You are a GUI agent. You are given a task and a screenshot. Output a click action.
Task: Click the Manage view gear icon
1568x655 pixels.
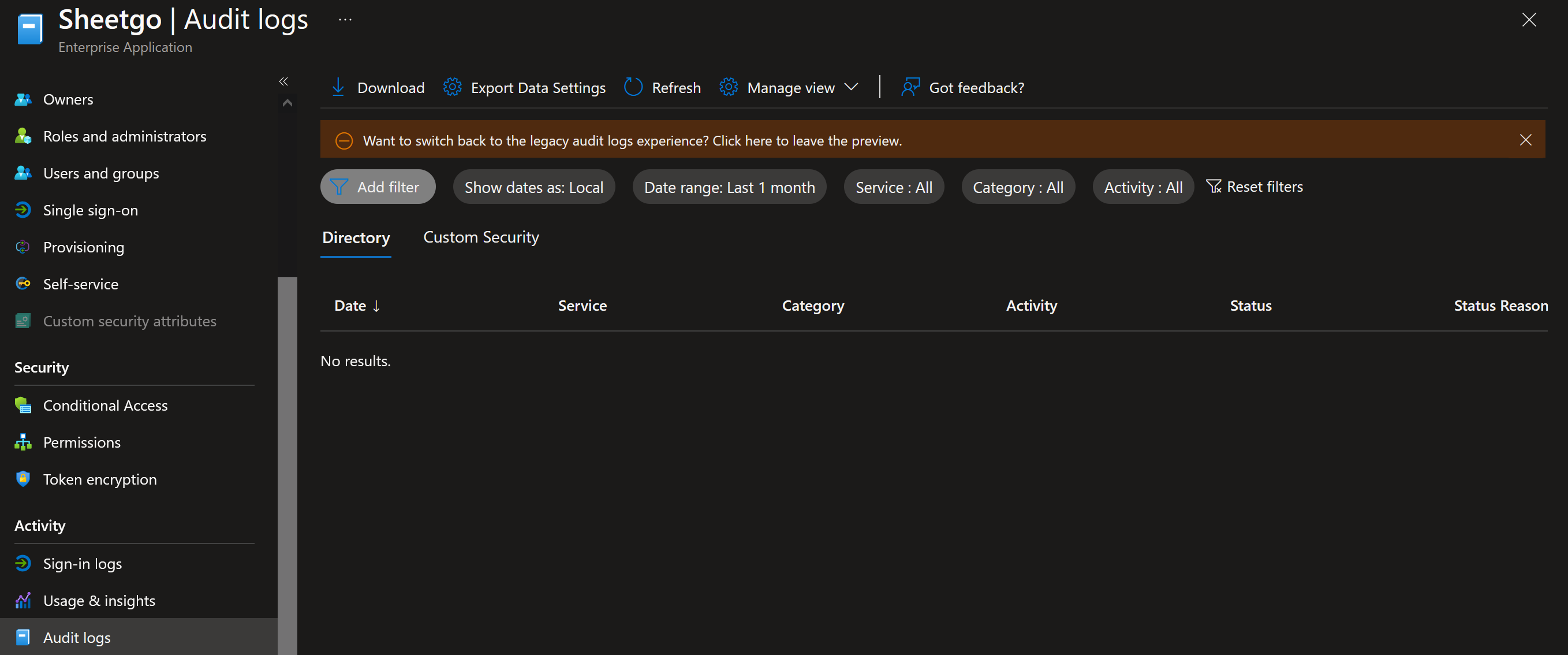[729, 88]
